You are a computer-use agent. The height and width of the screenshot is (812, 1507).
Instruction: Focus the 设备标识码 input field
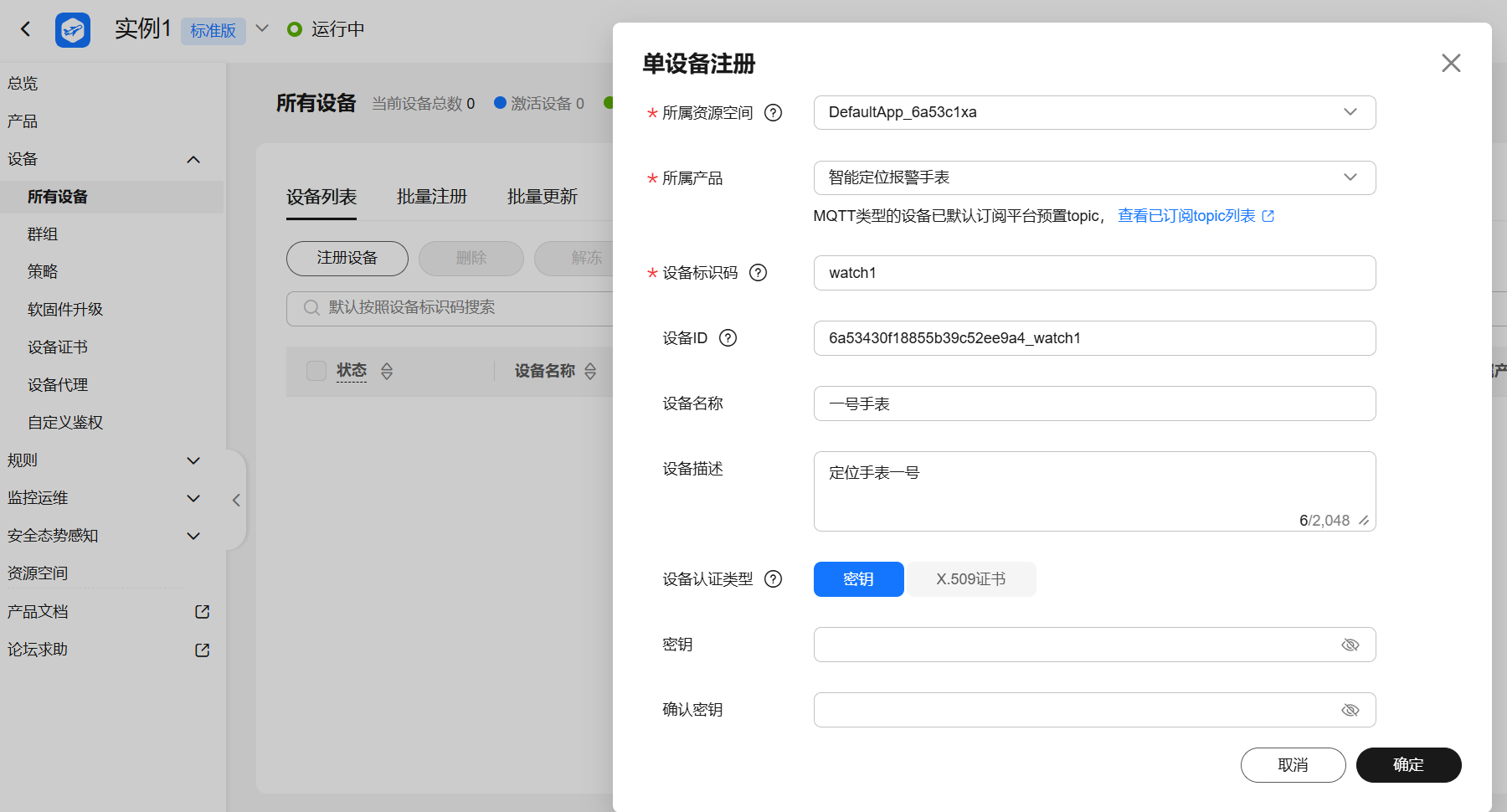1094,273
